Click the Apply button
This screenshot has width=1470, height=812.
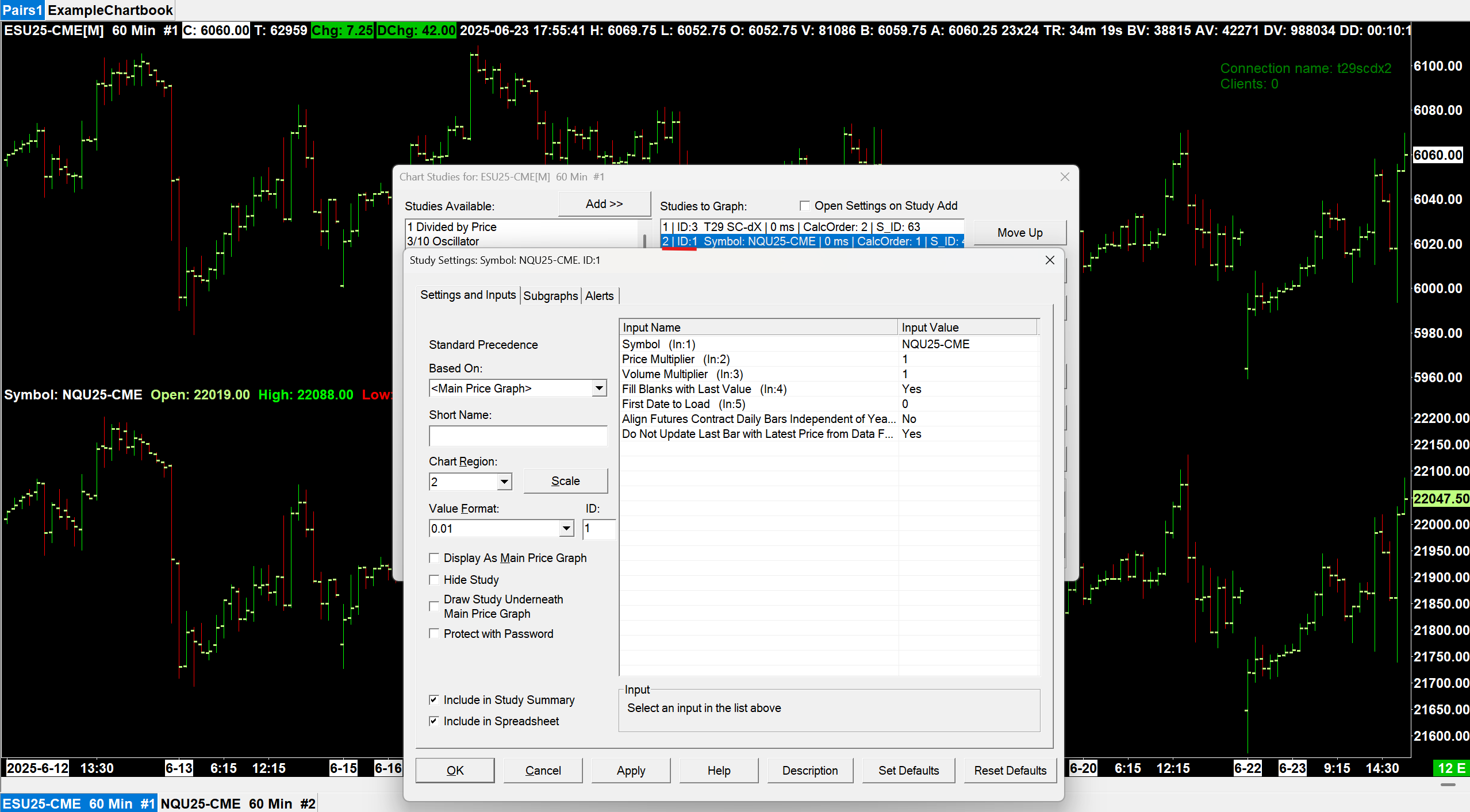(631, 771)
